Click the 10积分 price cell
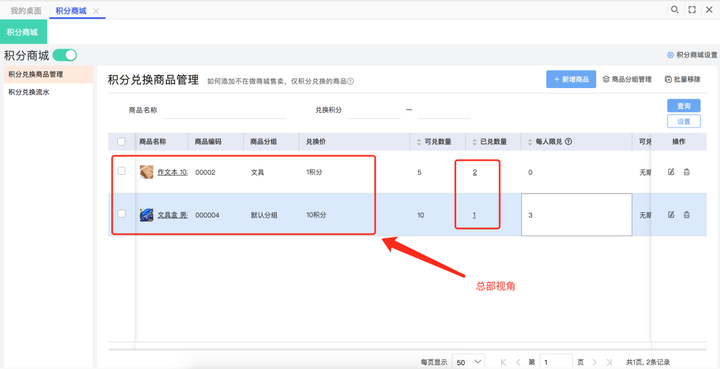Image resolution: width=720 pixels, height=369 pixels. (316, 215)
